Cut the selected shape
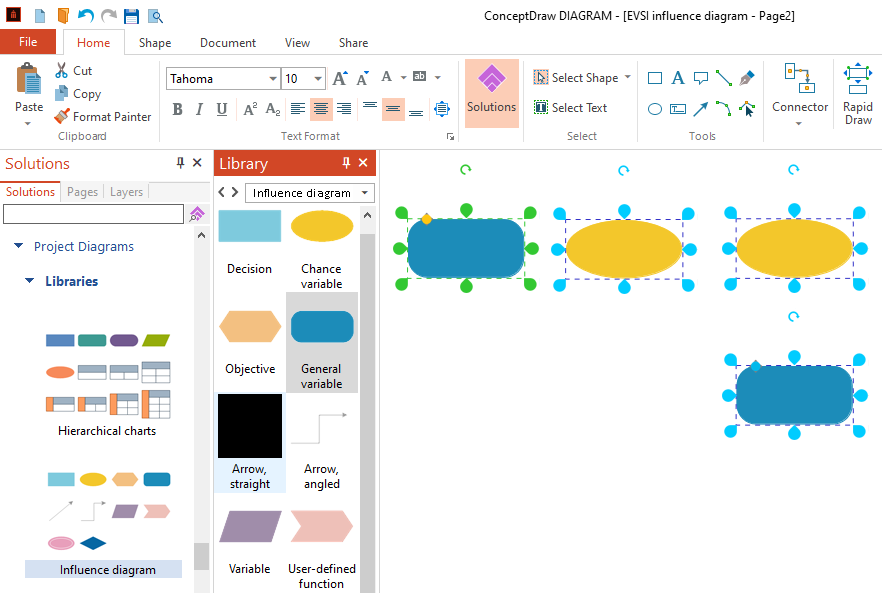 [74, 70]
